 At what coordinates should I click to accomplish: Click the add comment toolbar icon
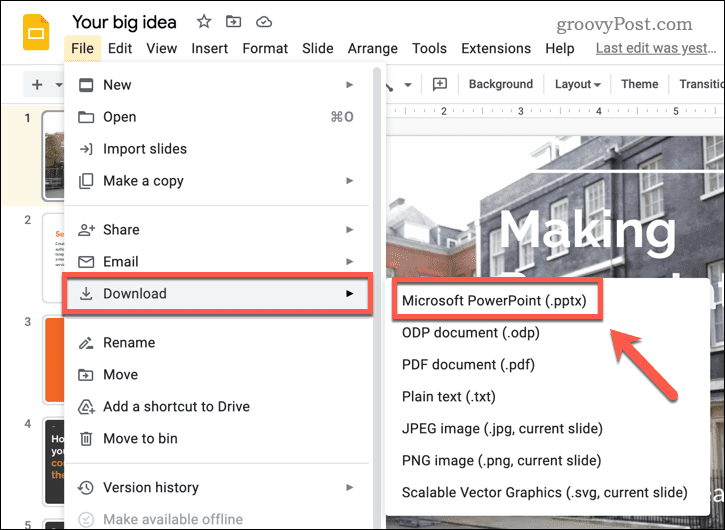(439, 84)
